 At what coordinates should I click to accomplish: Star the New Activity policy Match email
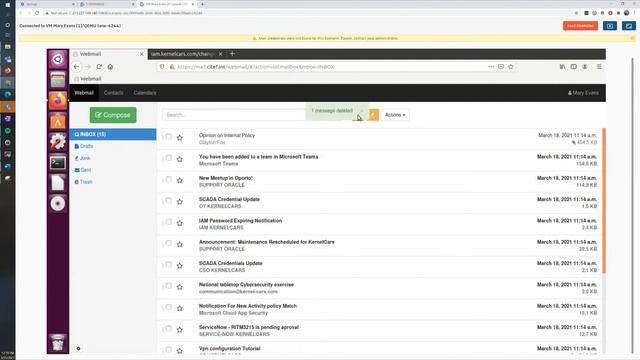tap(180, 309)
